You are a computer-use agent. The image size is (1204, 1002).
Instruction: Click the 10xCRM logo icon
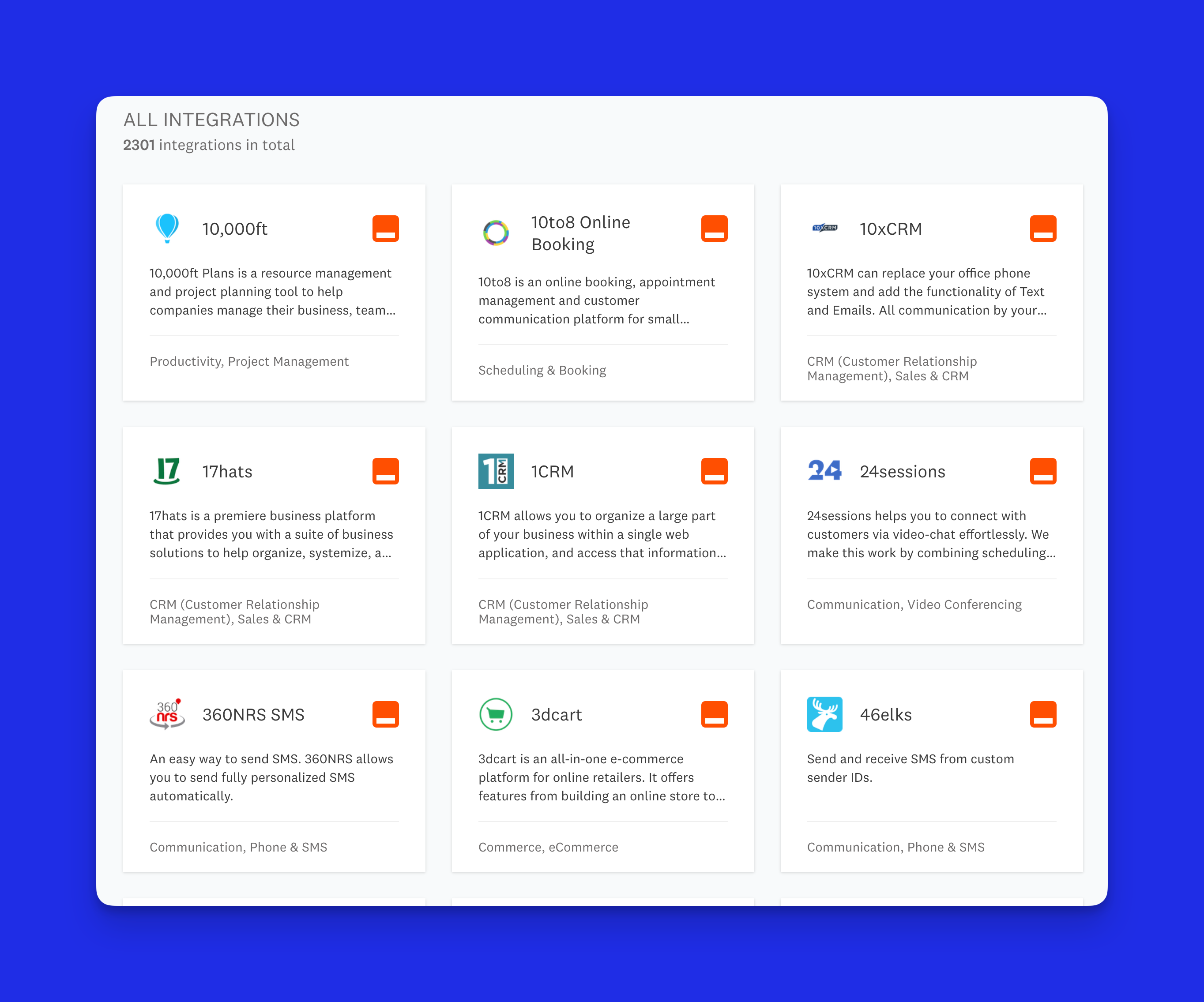tap(824, 228)
